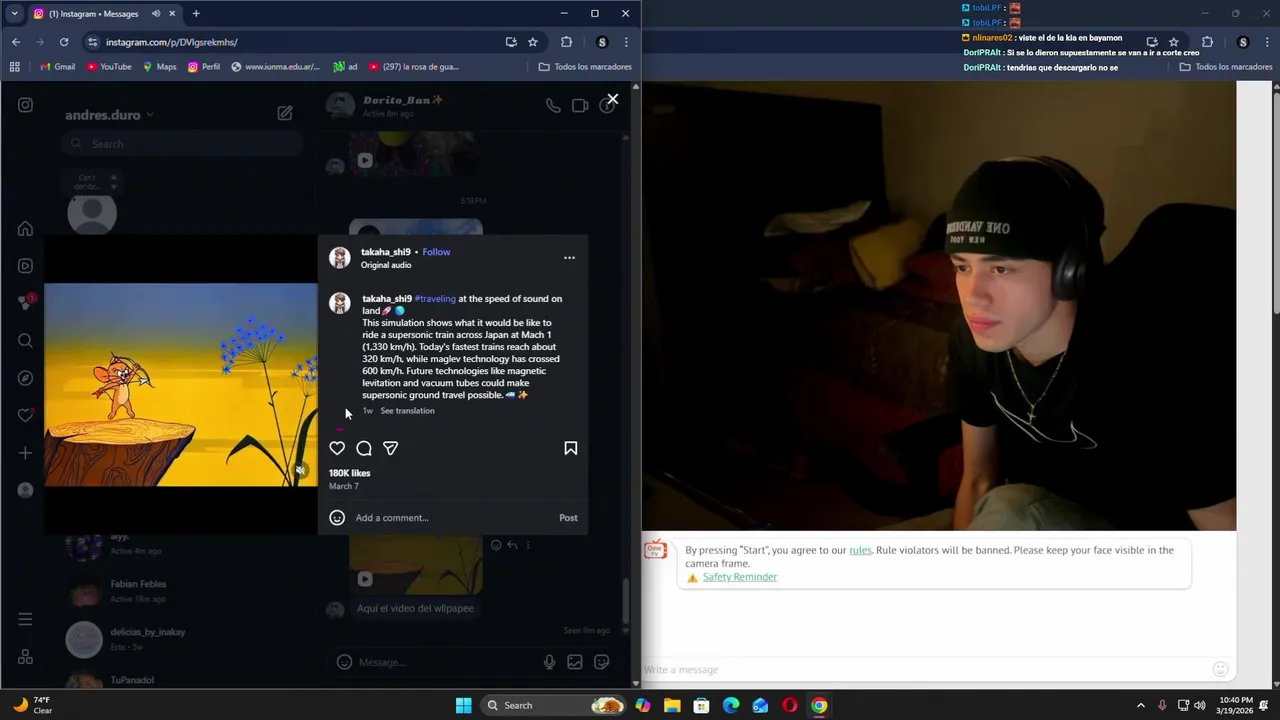Viewport: 1280px width, 720px height.
Task: Open the comment bubble icon under the post
Action: [364, 449]
